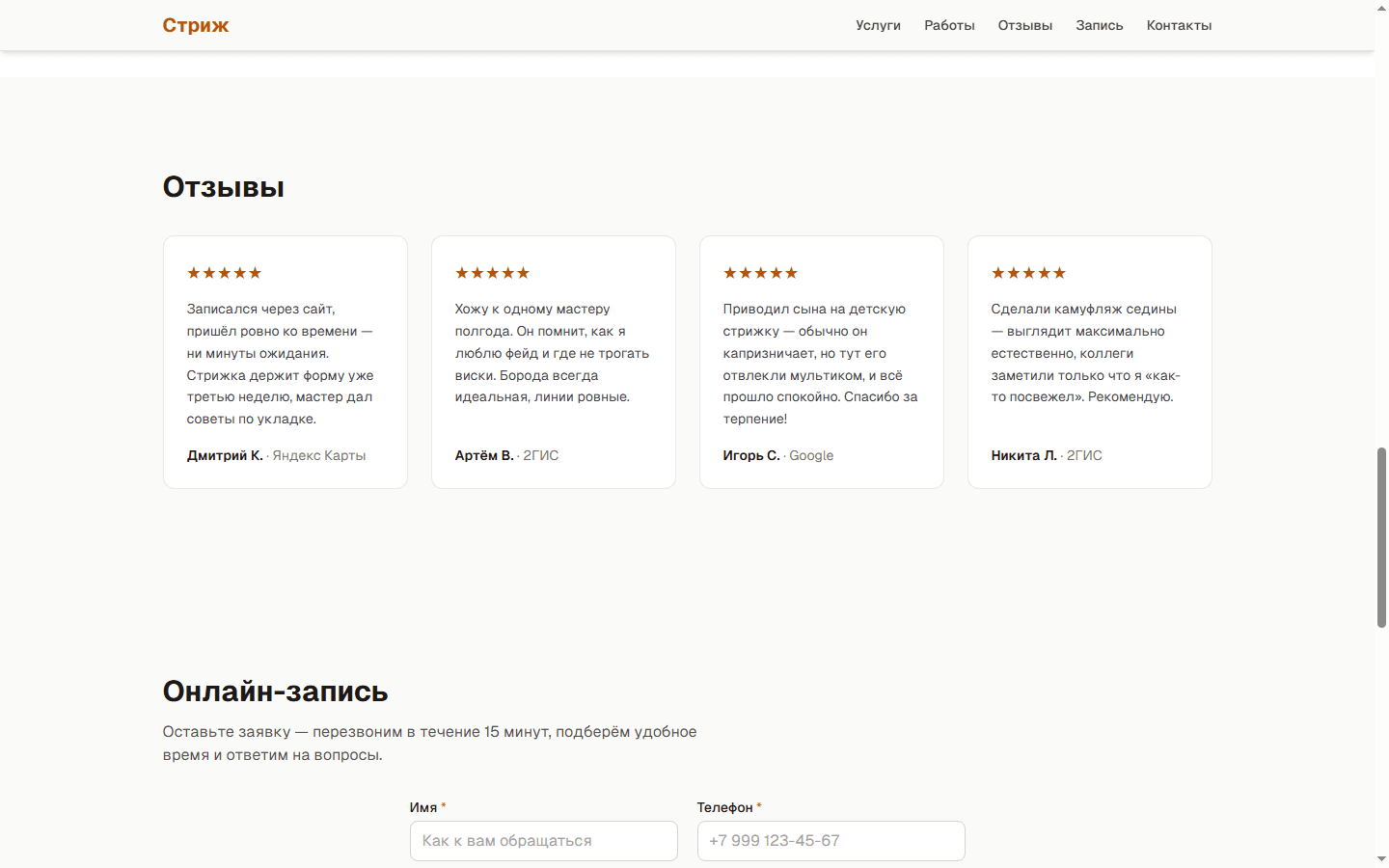
Task: Go to the Работы section
Action: coord(949,25)
